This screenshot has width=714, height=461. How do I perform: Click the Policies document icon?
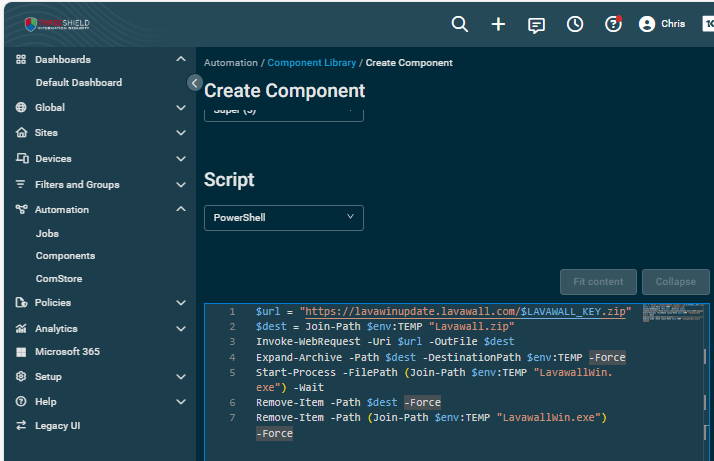point(21,302)
